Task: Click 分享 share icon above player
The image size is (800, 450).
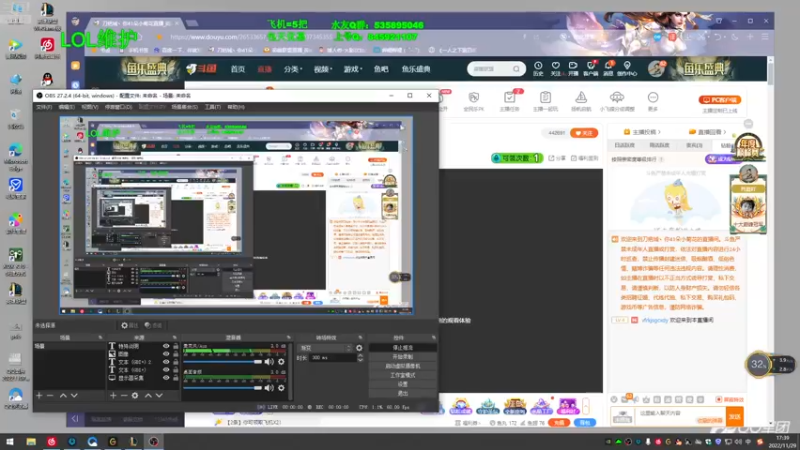Action: [557, 158]
